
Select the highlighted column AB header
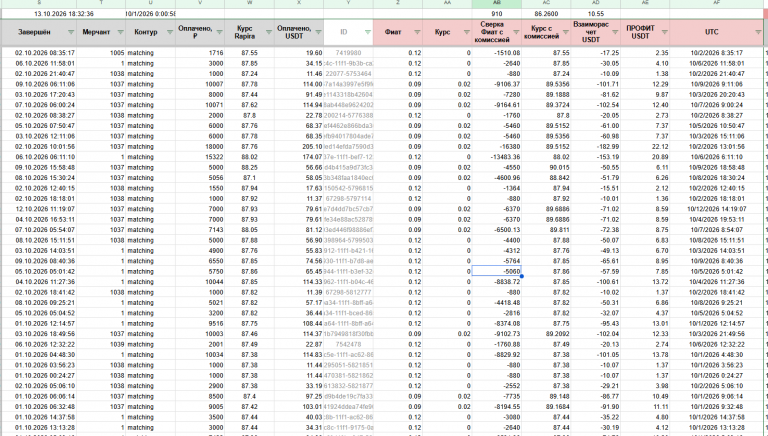tap(497, 3)
